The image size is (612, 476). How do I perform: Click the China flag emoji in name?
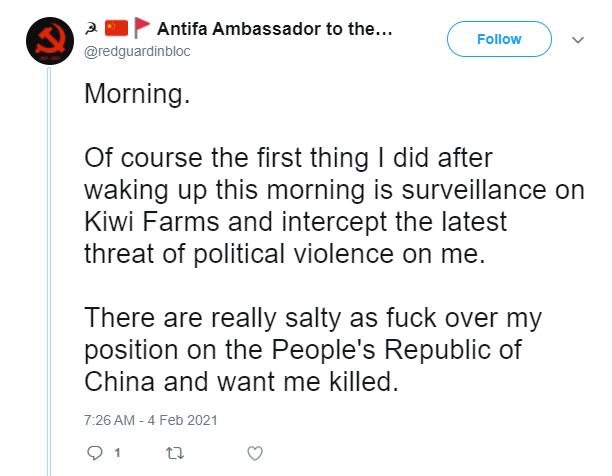coord(116,28)
